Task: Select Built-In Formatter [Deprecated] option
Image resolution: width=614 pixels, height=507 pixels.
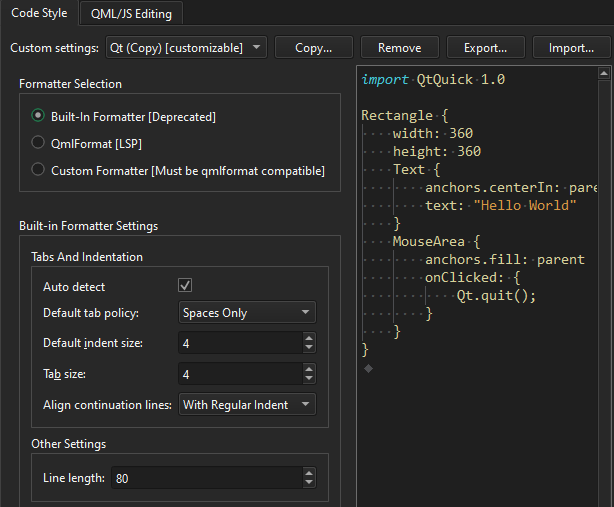Action: 38,116
